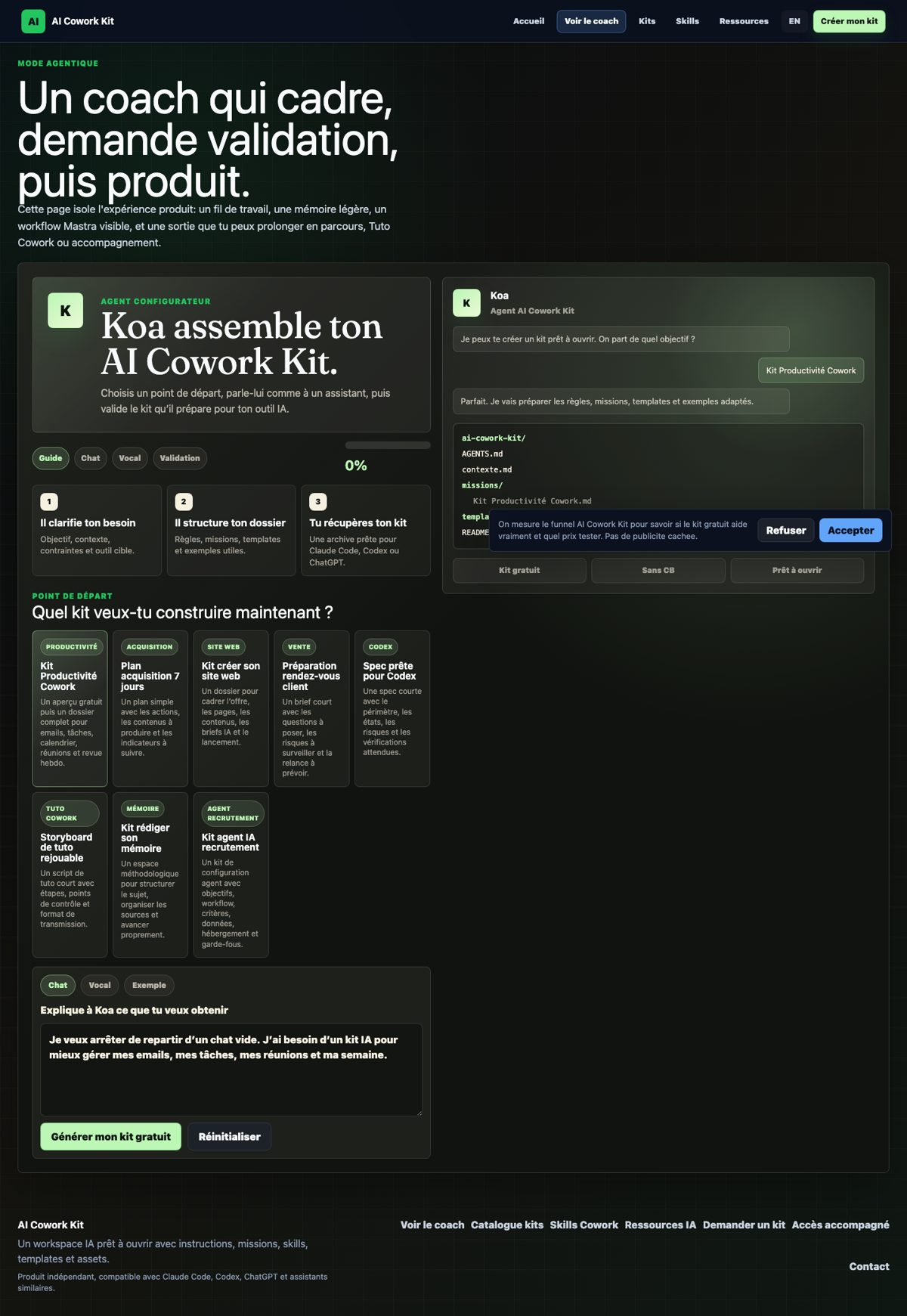
Task: Click the Kit gratuit badge
Action: pyautogui.click(x=519, y=570)
